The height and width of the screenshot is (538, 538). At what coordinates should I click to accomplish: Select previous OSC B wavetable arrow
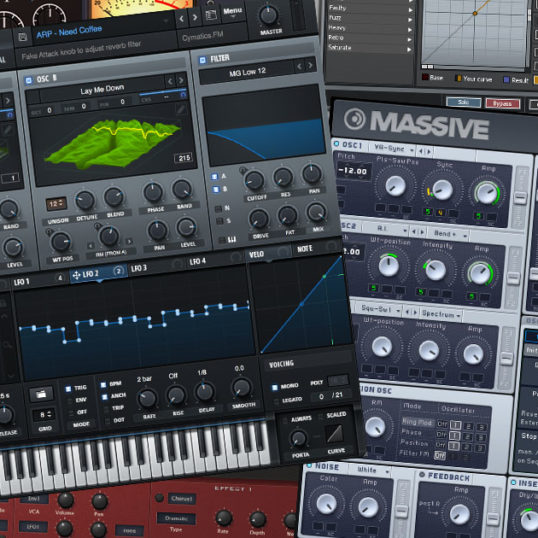pyautogui.click(x=170, y=81)
